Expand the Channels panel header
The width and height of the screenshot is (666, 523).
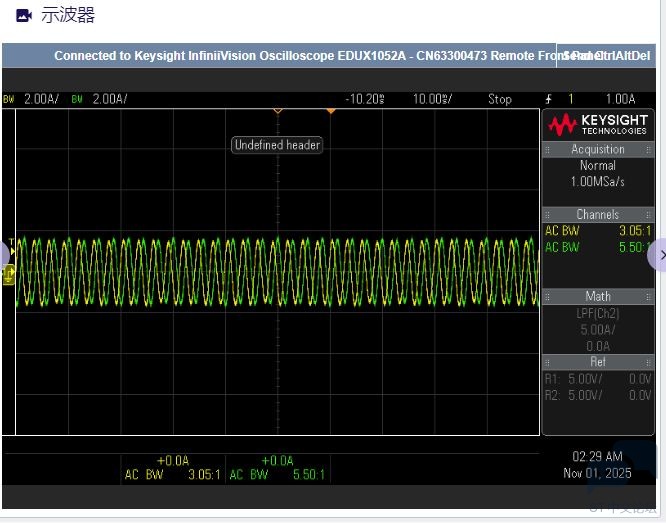point(597,214)
